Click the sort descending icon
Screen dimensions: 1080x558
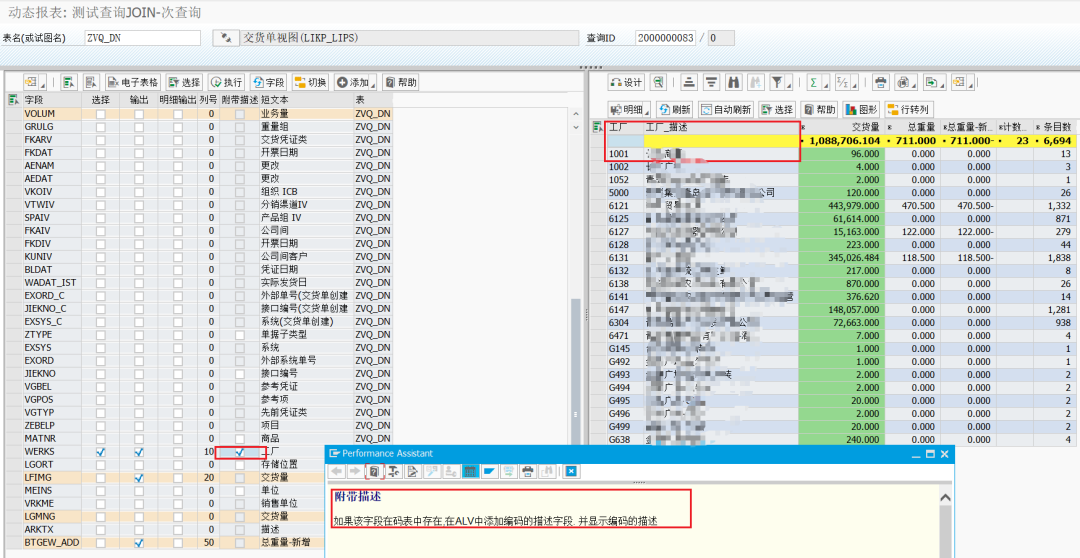tap(712, 83)
